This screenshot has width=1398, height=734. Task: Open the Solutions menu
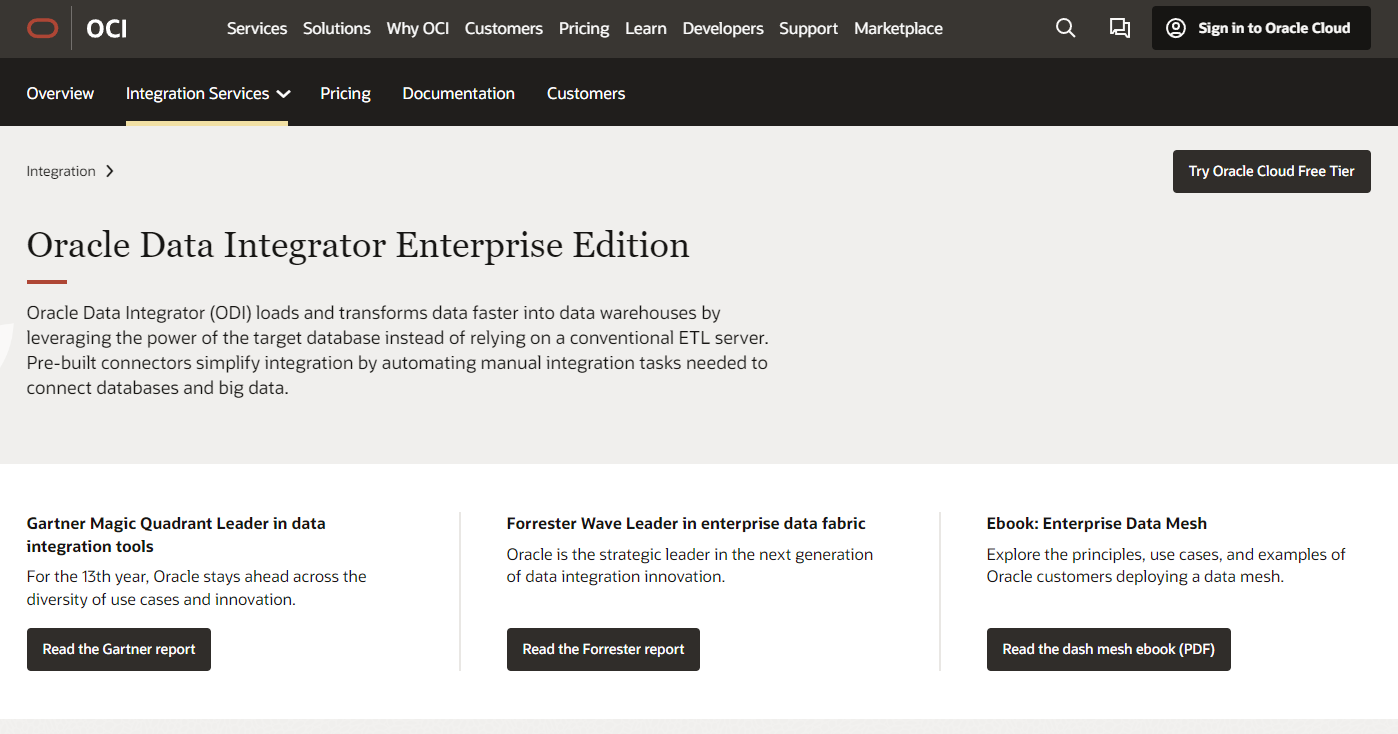(x=336, y=28)
